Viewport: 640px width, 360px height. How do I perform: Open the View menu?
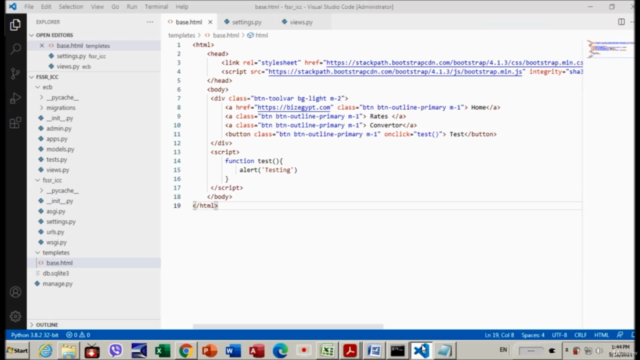click(97, 7)
